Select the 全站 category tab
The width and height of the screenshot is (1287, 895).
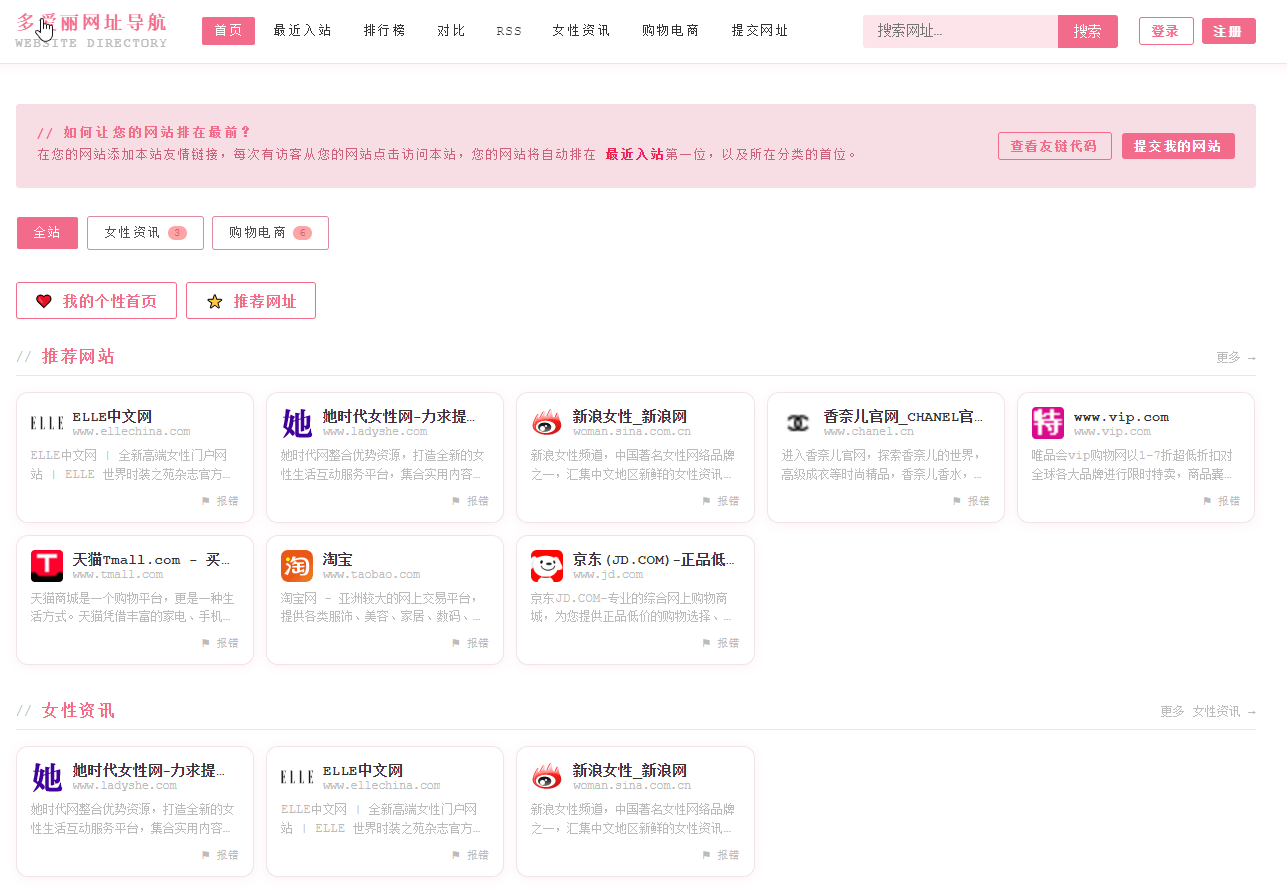pyautogui.click(x=47, y=233)
